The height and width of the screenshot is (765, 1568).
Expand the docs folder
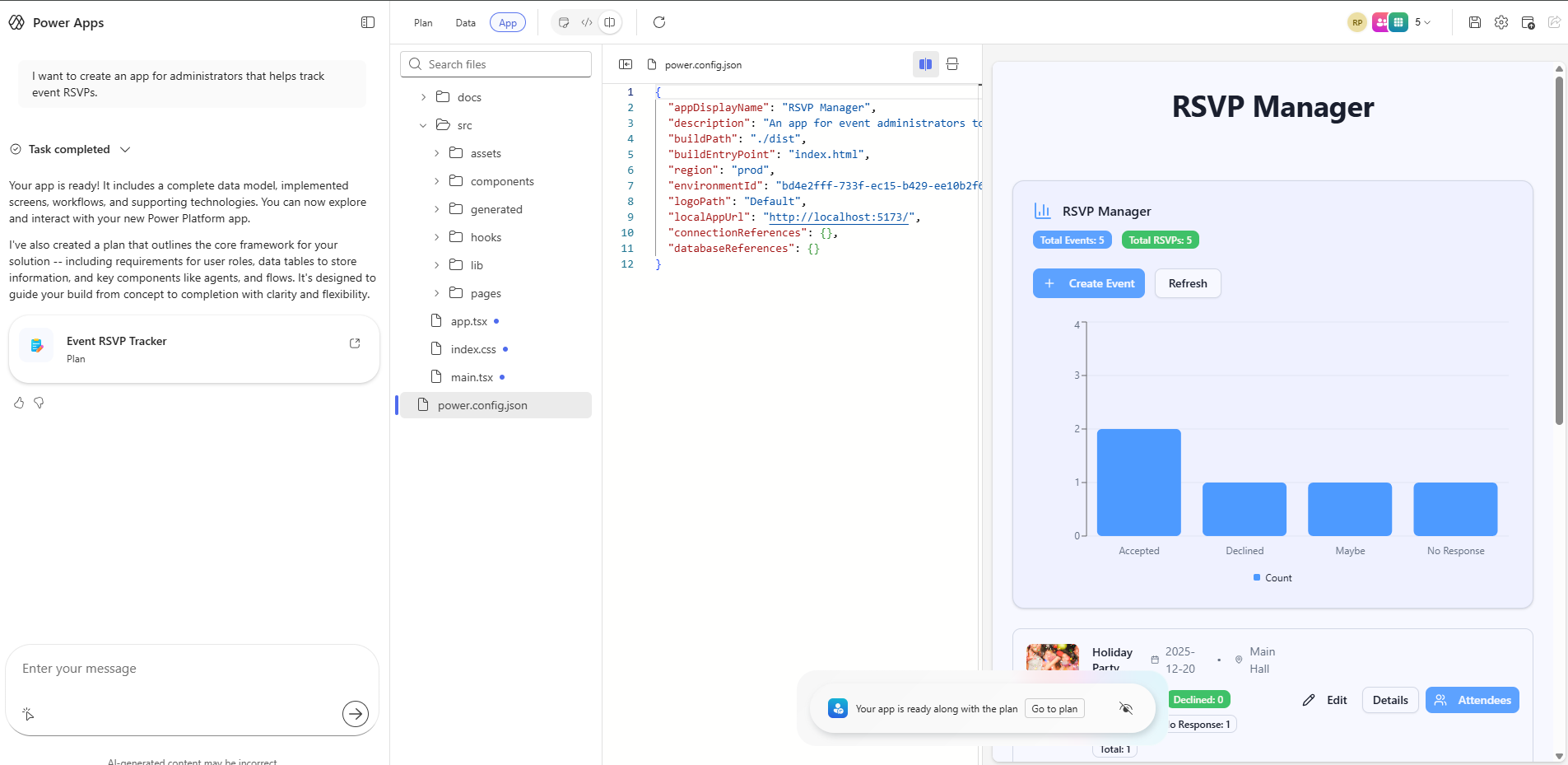[424, 97]
